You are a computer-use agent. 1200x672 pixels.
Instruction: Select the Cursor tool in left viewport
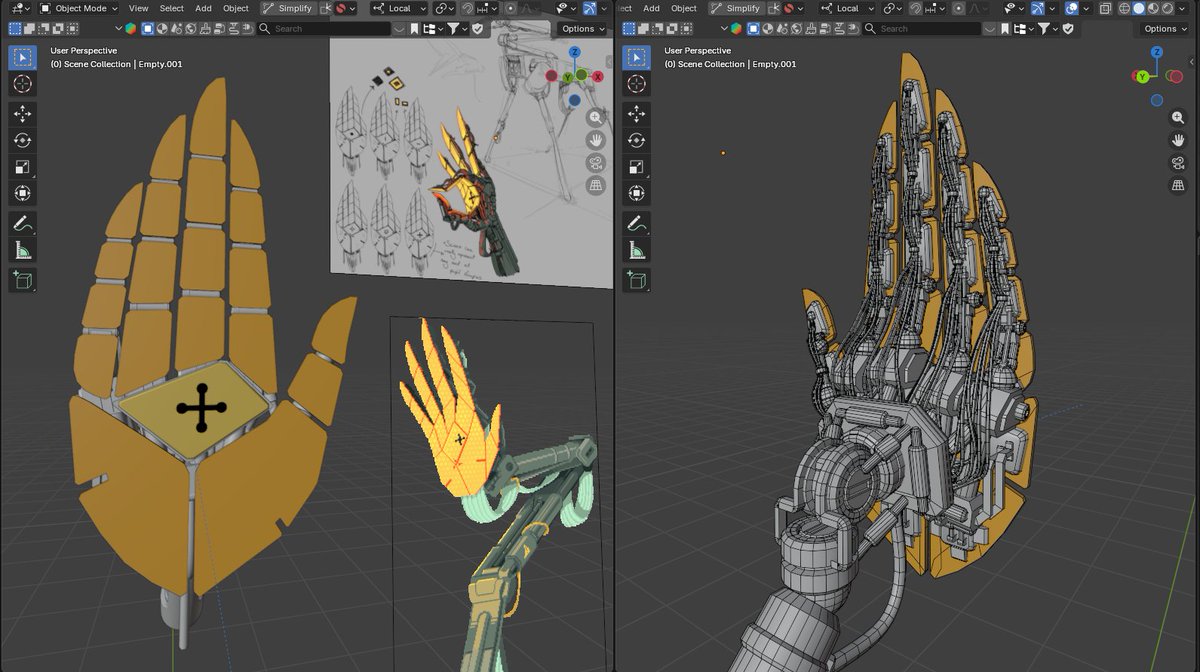click(x=22, y=84)
